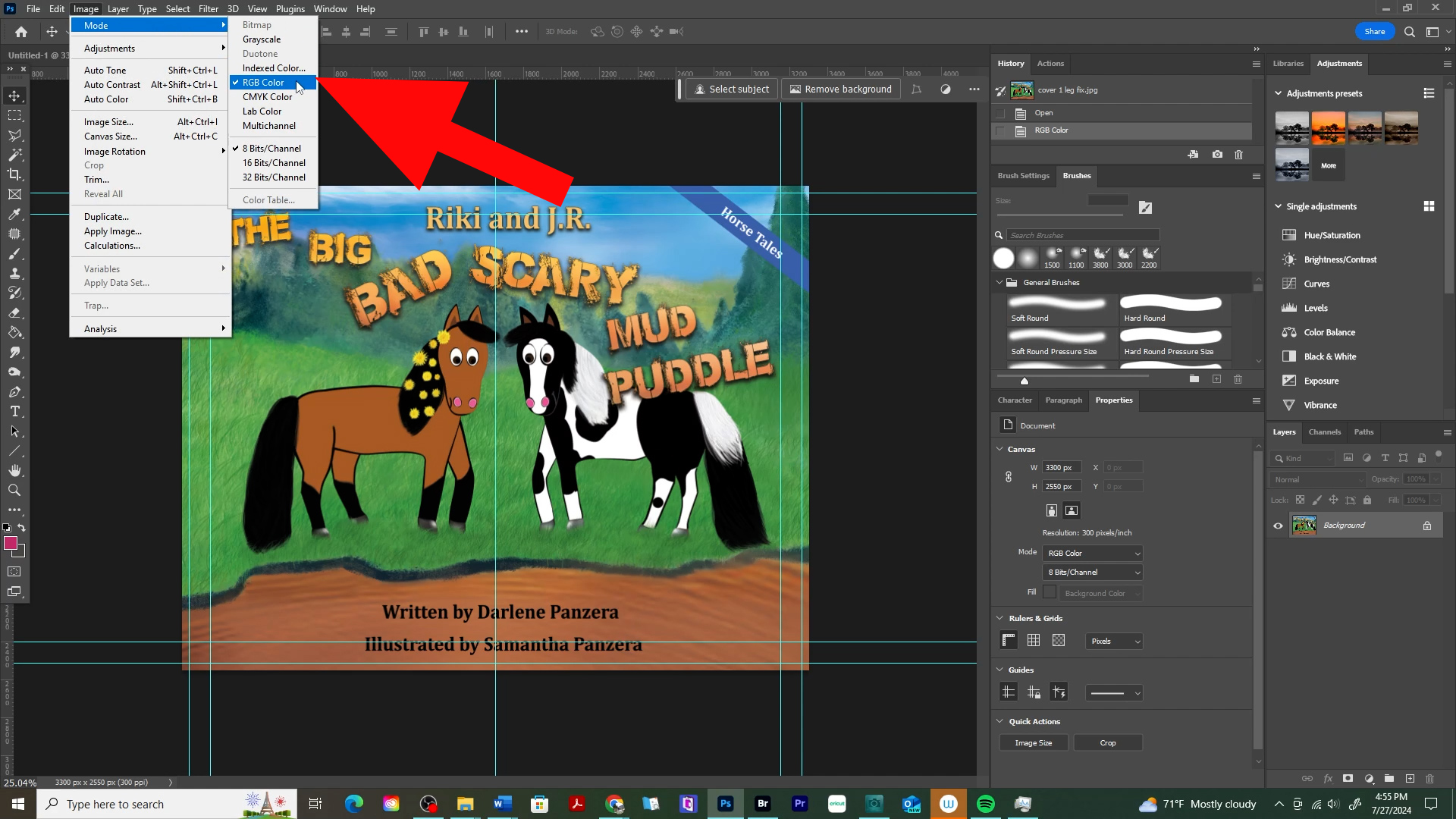
Task: Select the Hand tool
Action: click(14, 470)
